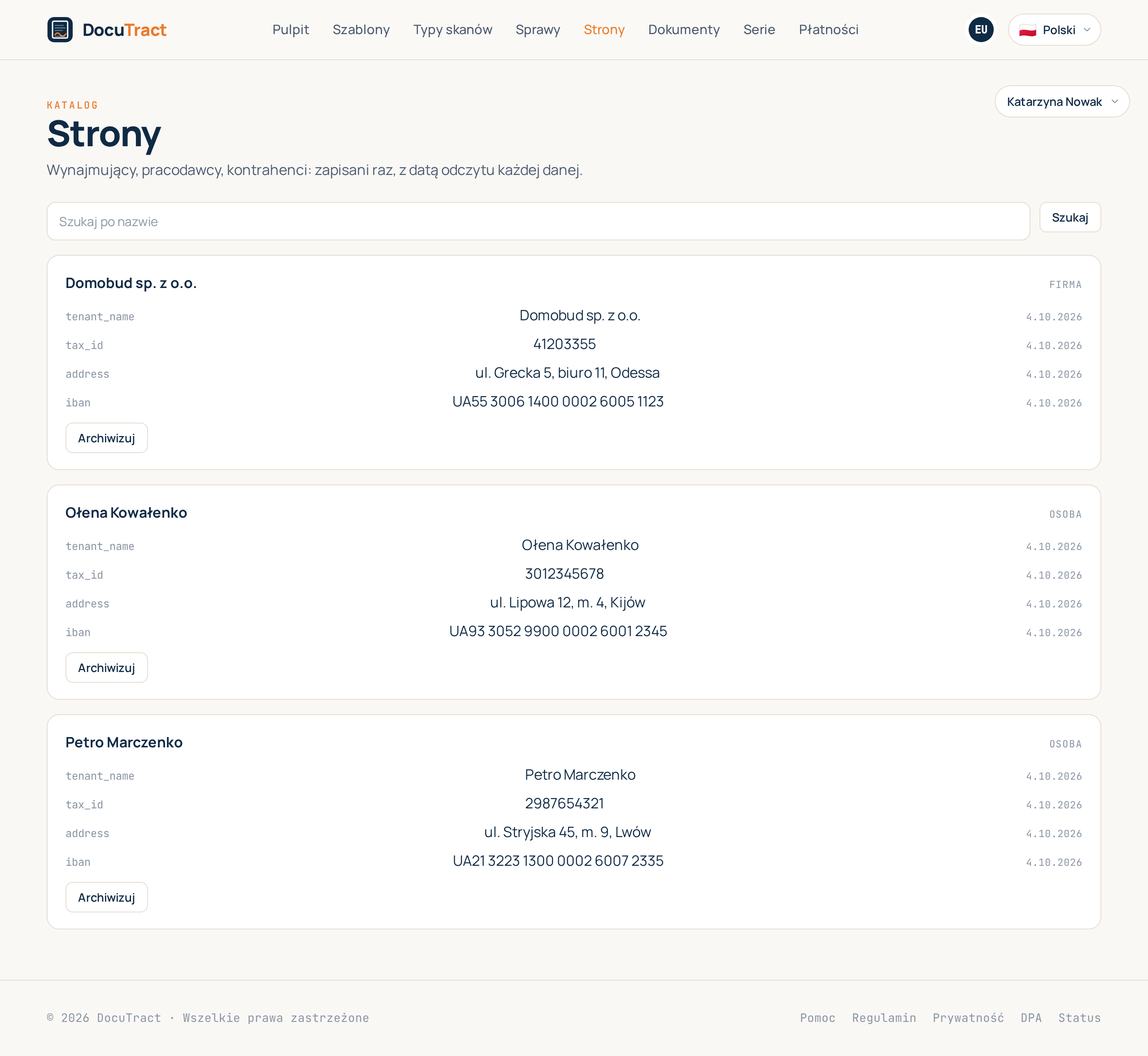The image size is (1148, 1056).
Task: Expand the Katarzyna Nowak user menu
Action: 1062,102
